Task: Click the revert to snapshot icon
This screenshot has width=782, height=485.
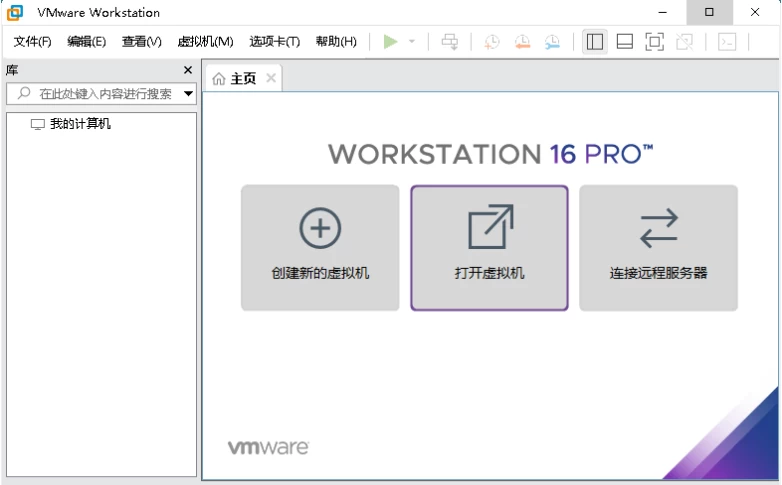Action: click(x=522, y=41)
